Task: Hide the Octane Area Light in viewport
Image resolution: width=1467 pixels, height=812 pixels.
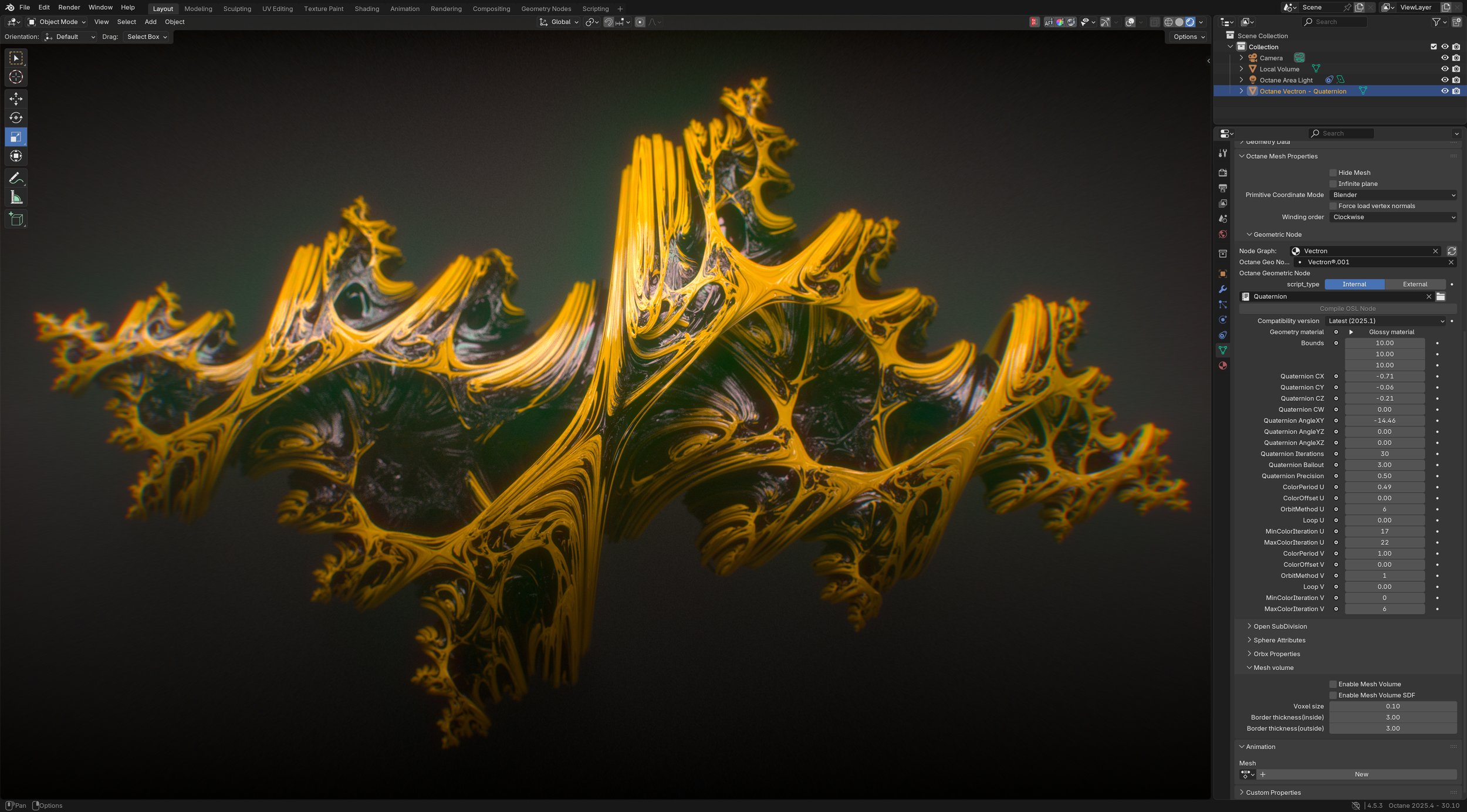Action: coord(1445,80)
